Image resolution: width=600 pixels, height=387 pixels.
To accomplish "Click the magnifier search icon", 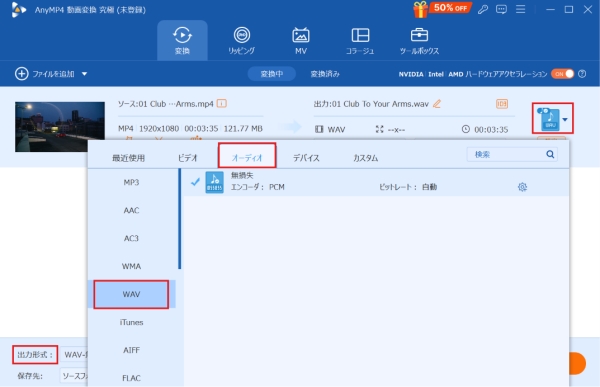I will pyautogui.click(x=550, y=154).
